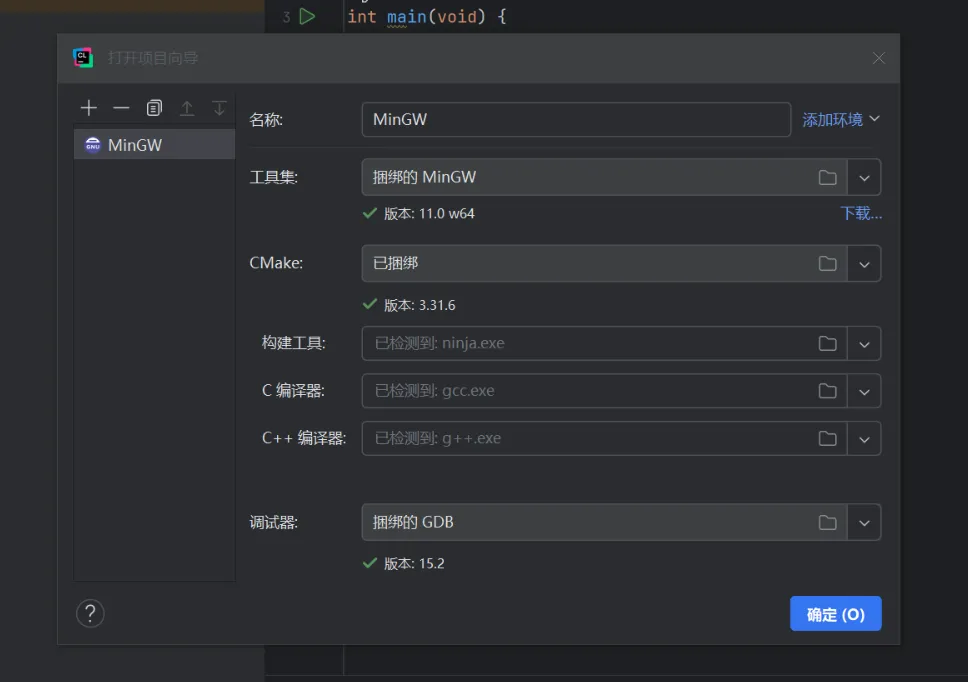Click the 捆绑的 GDB debugger field
Screen dimensions: 968x682
tap(604, 522)
